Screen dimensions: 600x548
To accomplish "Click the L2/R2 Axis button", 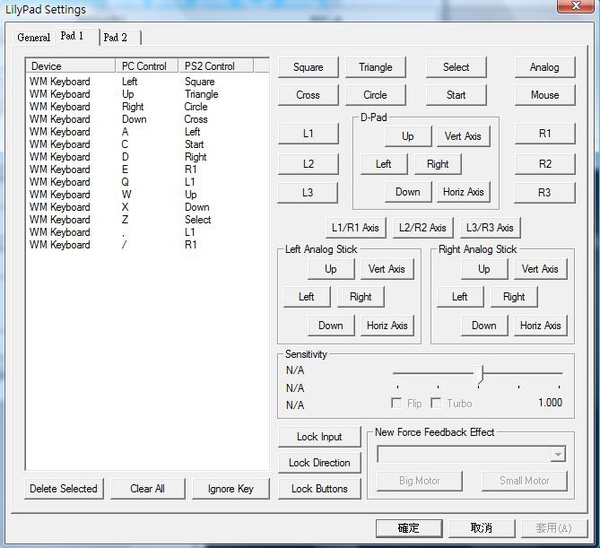I will click(423, 228).
